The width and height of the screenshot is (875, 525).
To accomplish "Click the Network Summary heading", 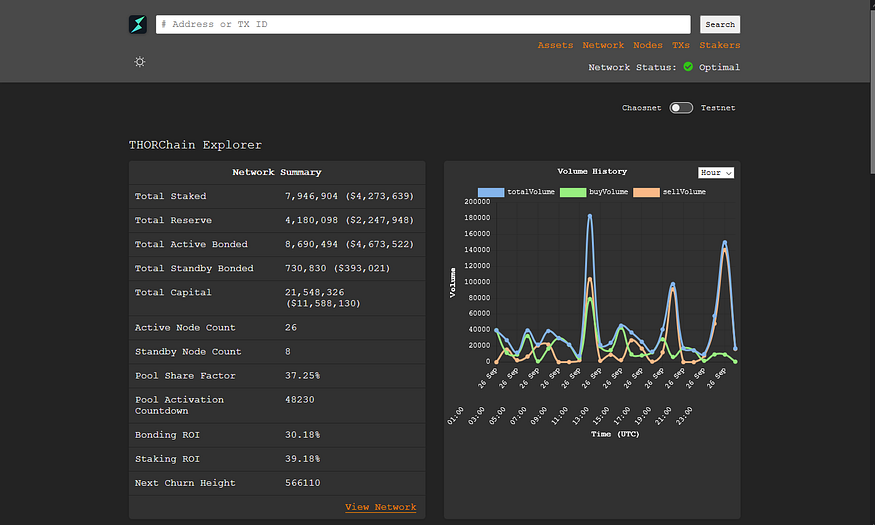I will click(x=277, y=172).
